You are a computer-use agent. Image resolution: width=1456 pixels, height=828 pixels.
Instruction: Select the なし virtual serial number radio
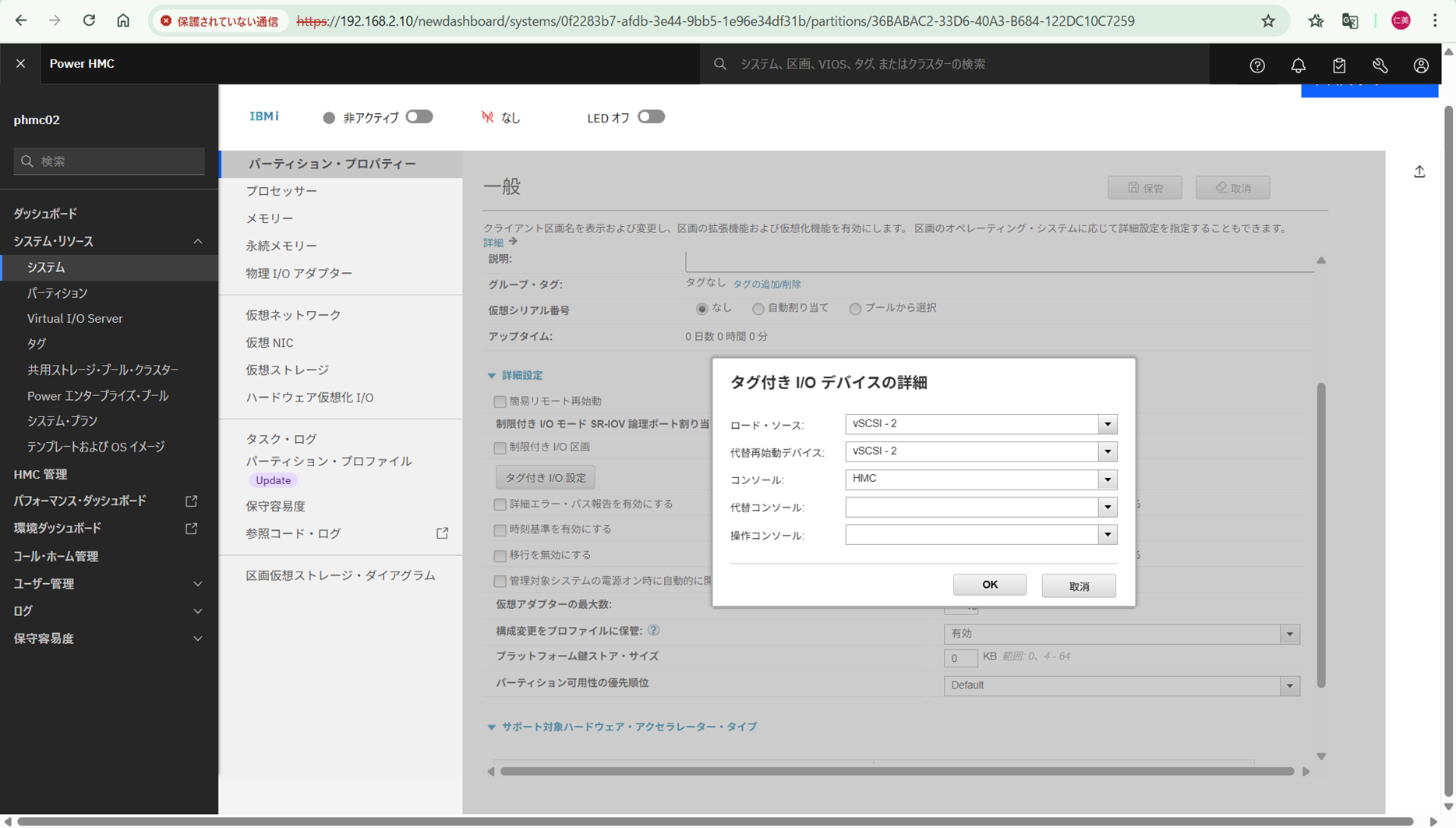click(x=702, y=309)
